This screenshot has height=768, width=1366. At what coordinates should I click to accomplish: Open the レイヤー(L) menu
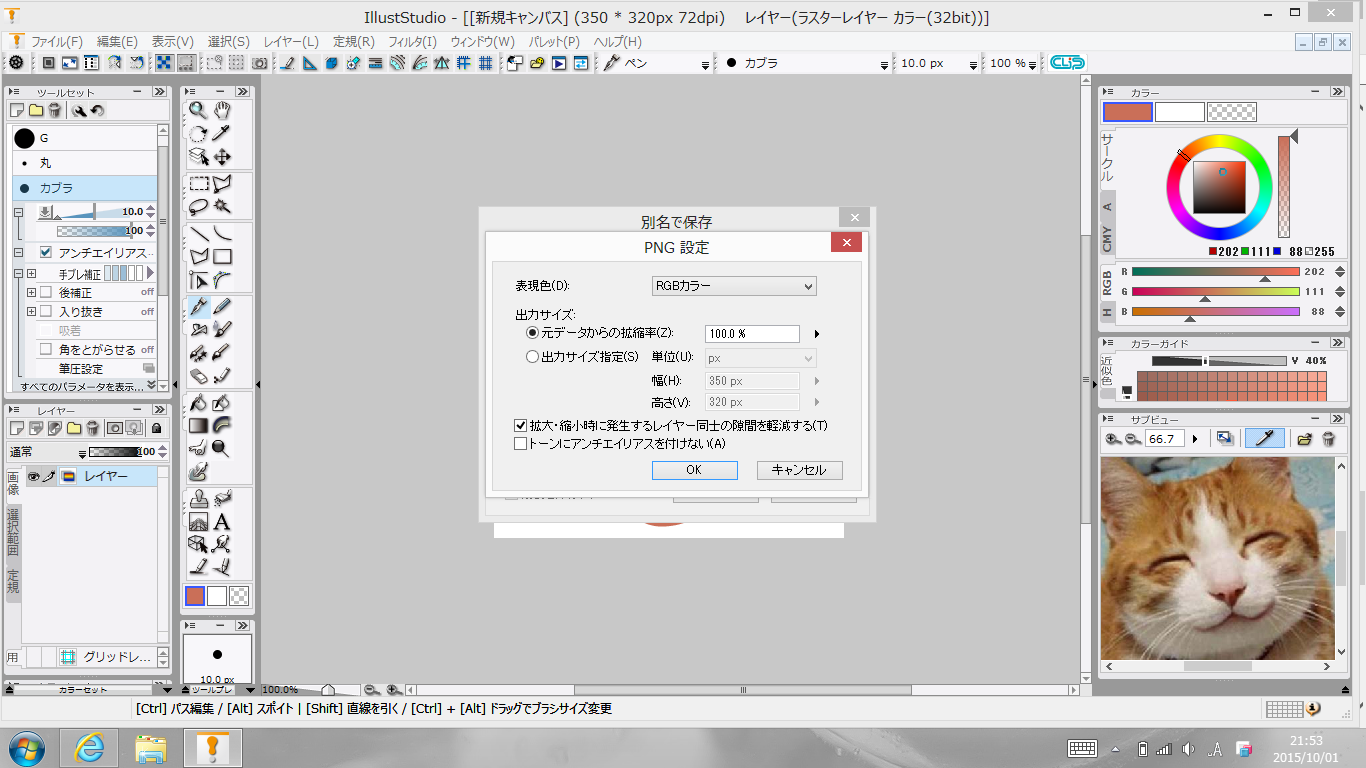pyautogui.click(x=291, y=42)
